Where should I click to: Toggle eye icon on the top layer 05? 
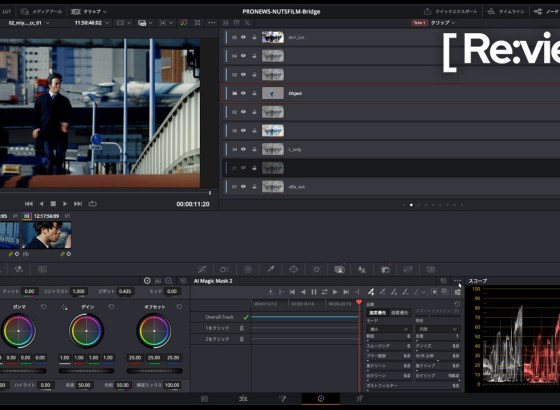point(244,37)
